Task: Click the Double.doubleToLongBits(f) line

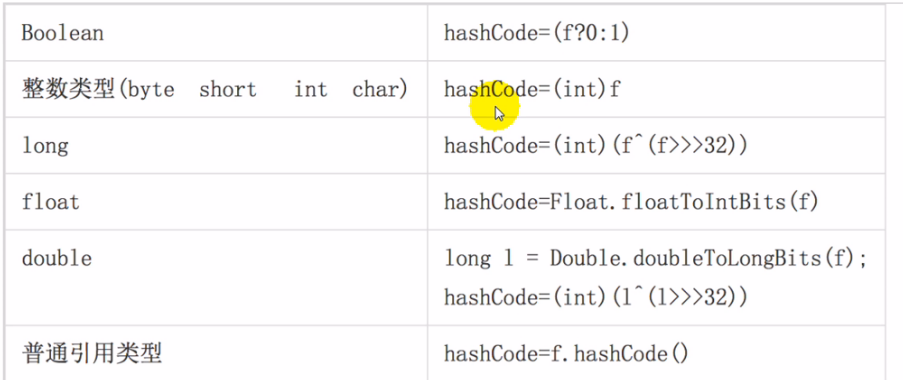Action: (656, 259)
